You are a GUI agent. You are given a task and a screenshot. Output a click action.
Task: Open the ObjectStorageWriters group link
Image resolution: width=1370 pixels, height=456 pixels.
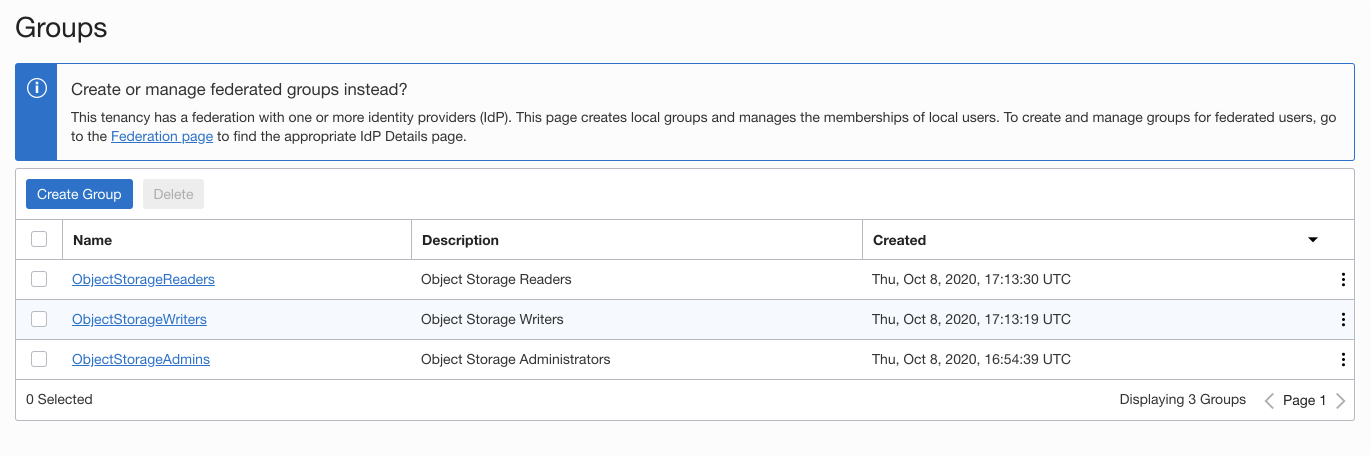point(139,319)
